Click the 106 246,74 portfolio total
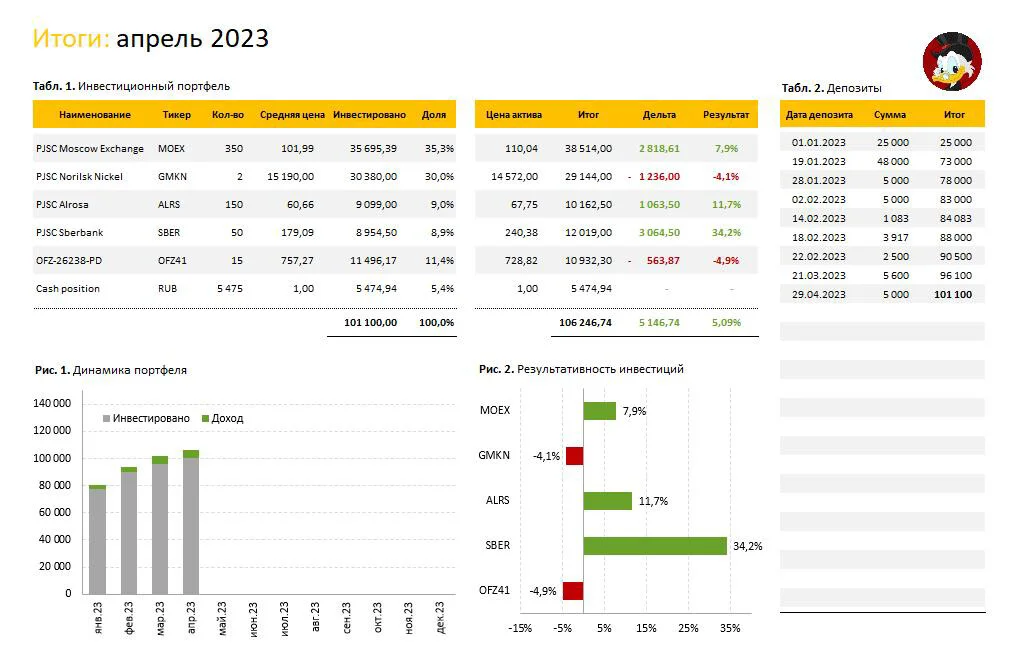Image resolution: width=1024 pixels, height=660 pixels. pyautogui.click(x=585, y=322)
